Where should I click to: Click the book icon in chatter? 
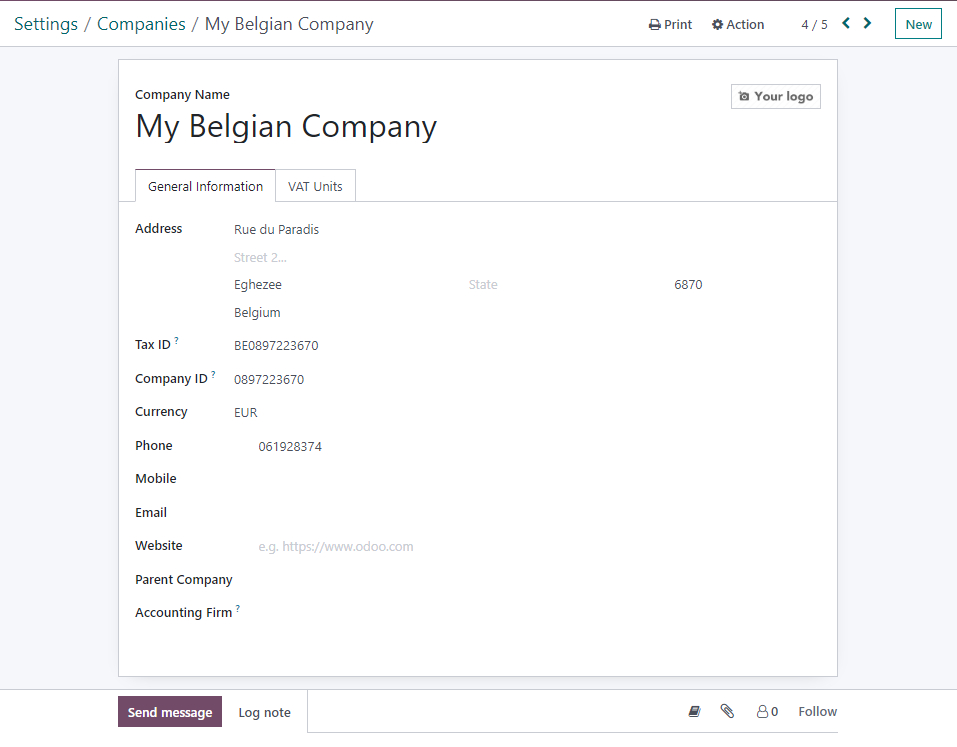[695, 711]
